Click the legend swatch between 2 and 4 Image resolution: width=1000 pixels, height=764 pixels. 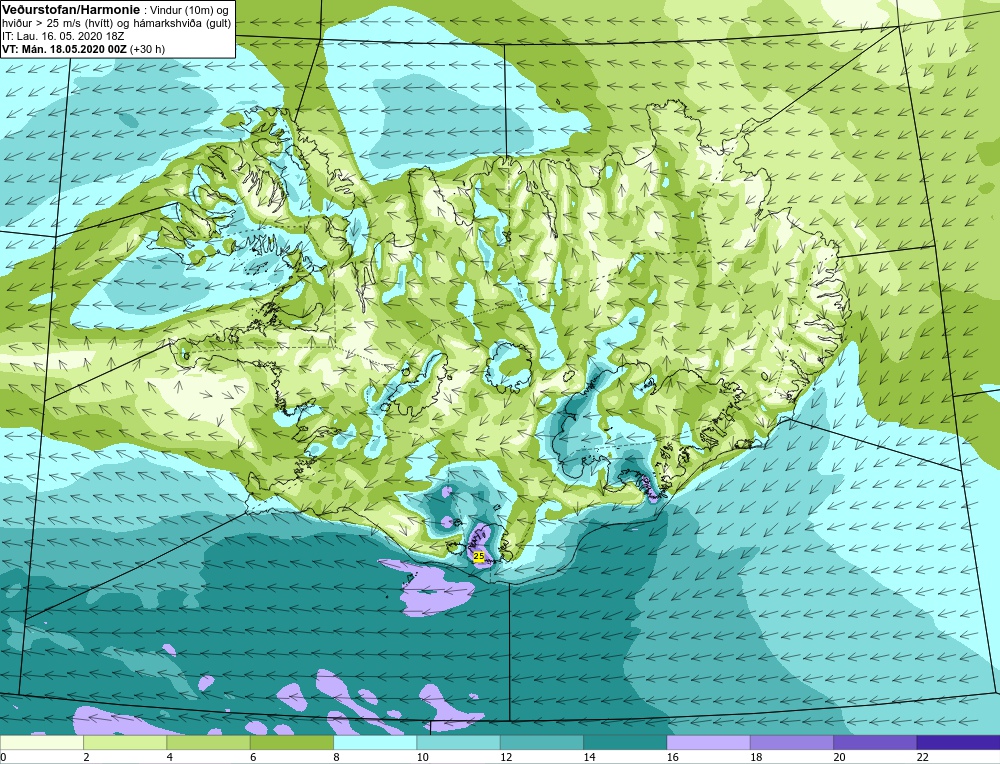[x=125, y=742]
